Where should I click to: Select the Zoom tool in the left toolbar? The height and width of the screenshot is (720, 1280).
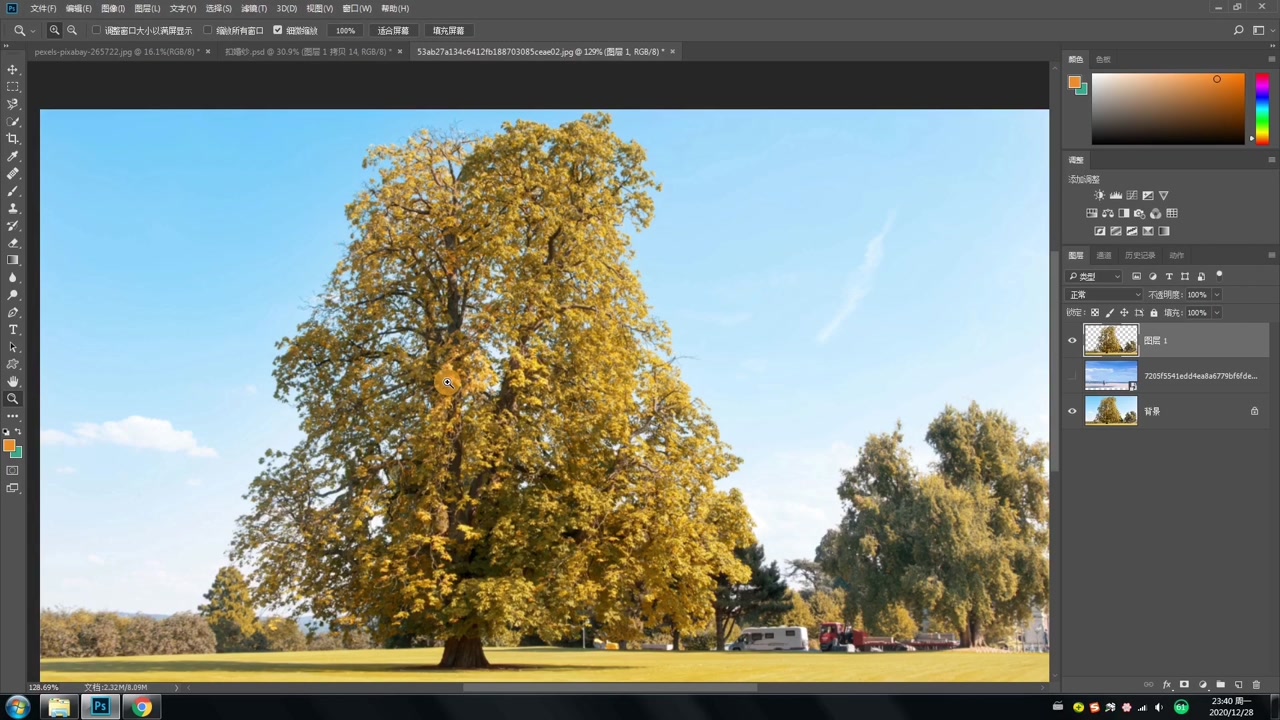(13, 398)
